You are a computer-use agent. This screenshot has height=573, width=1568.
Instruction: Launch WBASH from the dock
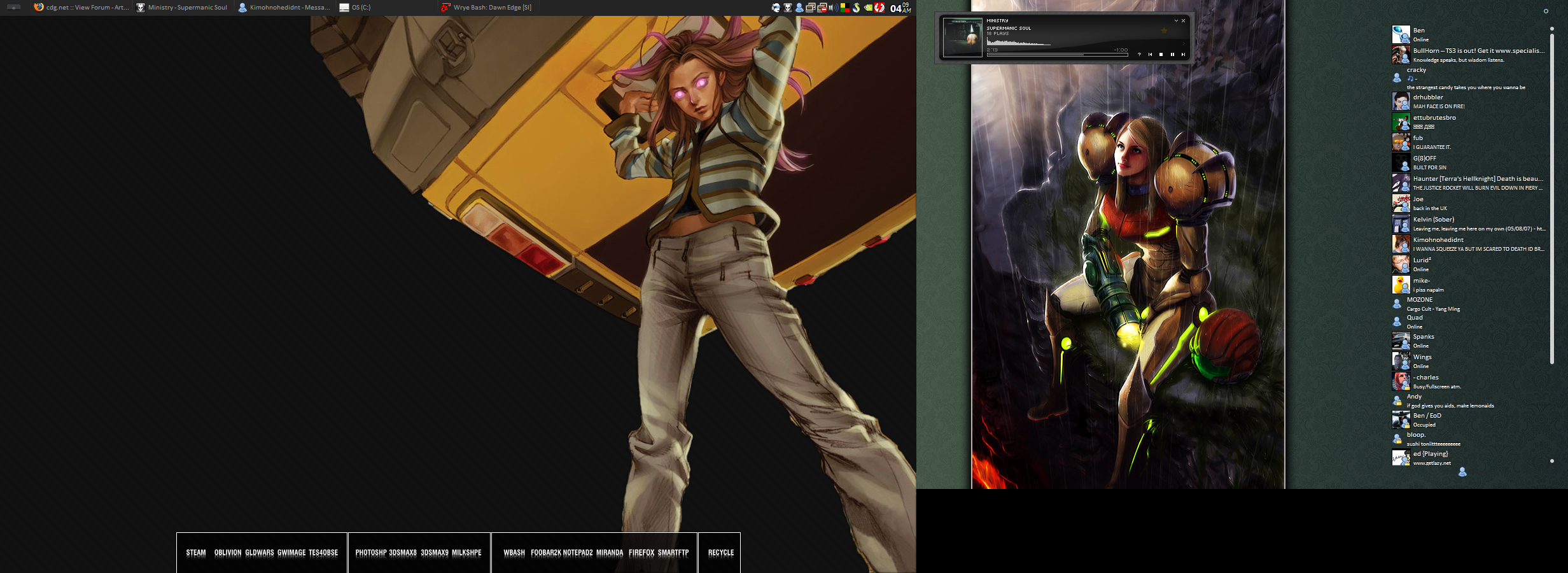click(514, 553)
